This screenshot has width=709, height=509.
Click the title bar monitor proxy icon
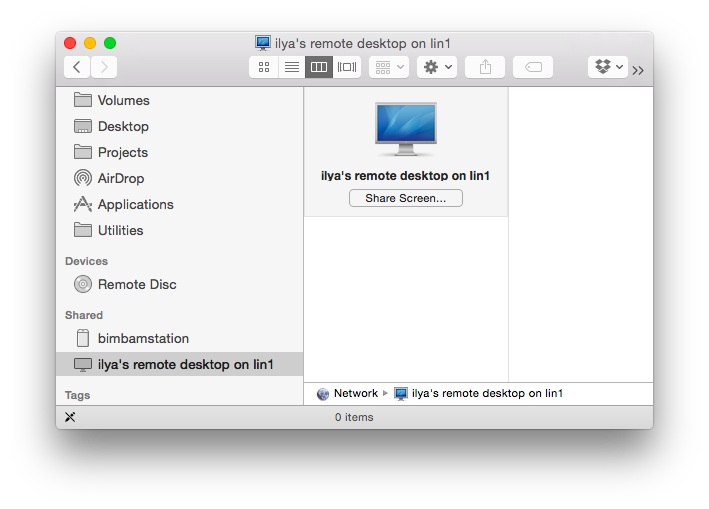point(263,43)
